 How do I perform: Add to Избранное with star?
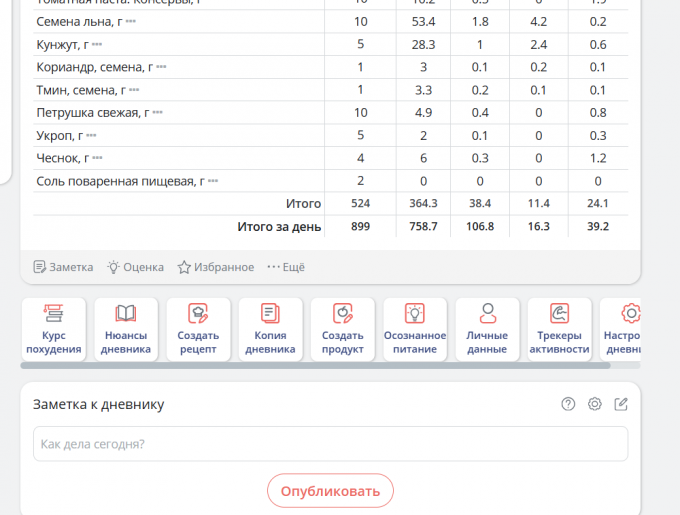pos(215,267)
